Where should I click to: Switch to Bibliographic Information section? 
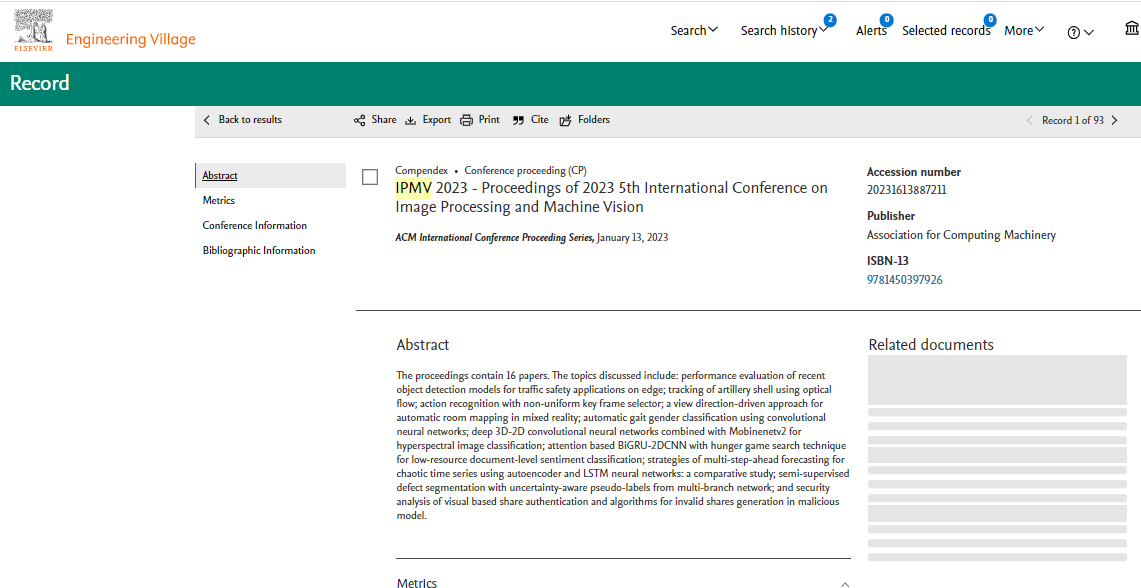[259, 250]
